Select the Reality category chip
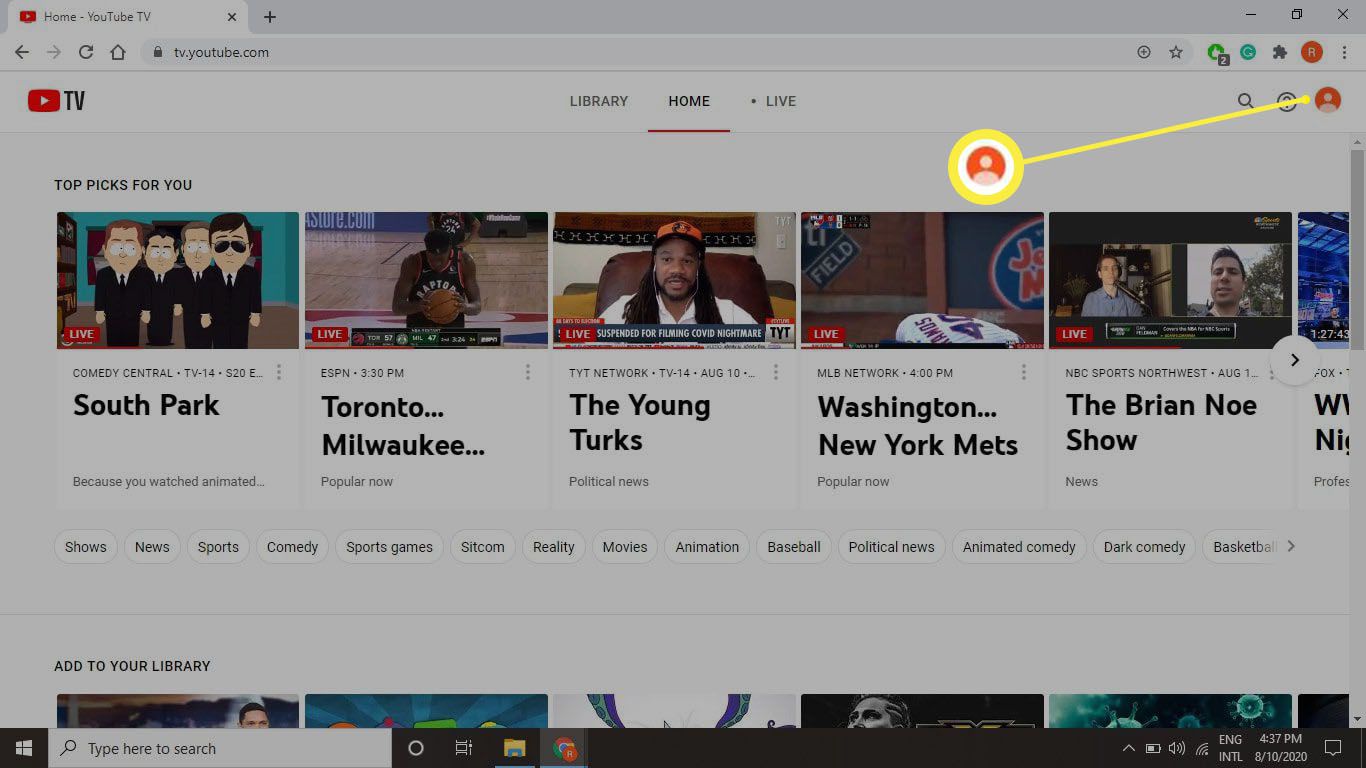Screen dimensions: 1366x768 [x=553, y=547]
